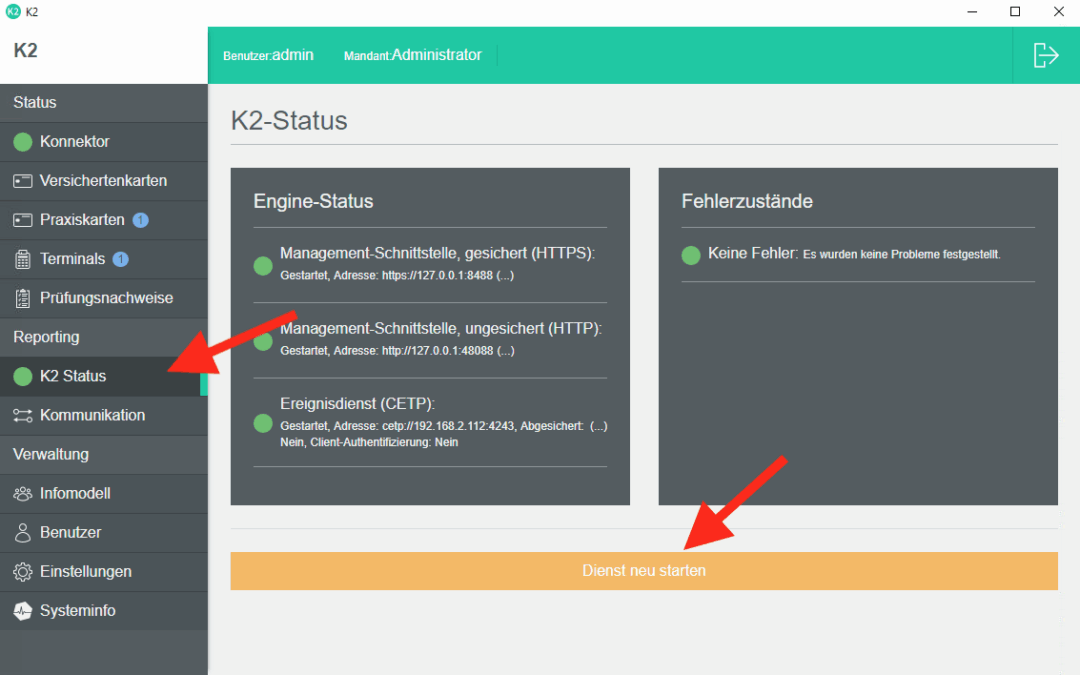The height and width of the screenshot is (675, 1080).
Task: Go to the Terminals section
Action: [x=103, y=260]
